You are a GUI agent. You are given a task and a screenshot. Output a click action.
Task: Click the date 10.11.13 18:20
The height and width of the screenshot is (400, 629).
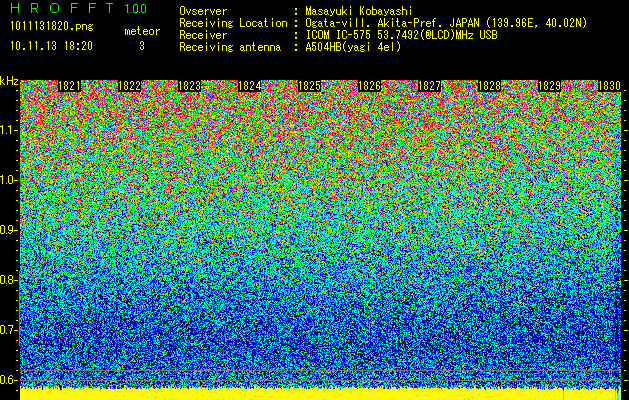[x=52, y=46]
